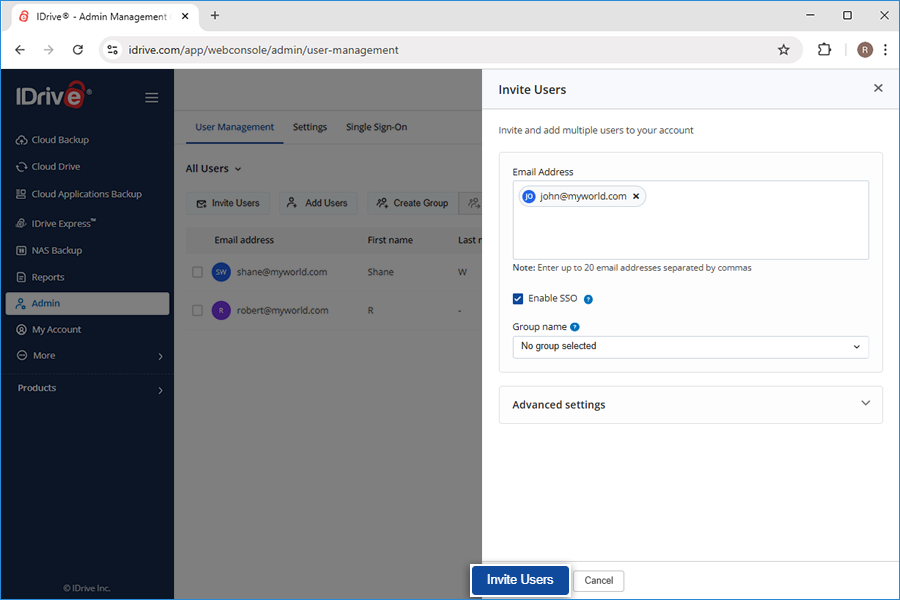Toggle the hamburger sidebar menu icon
Screen dimensions: 900x600
coord(152,98)
